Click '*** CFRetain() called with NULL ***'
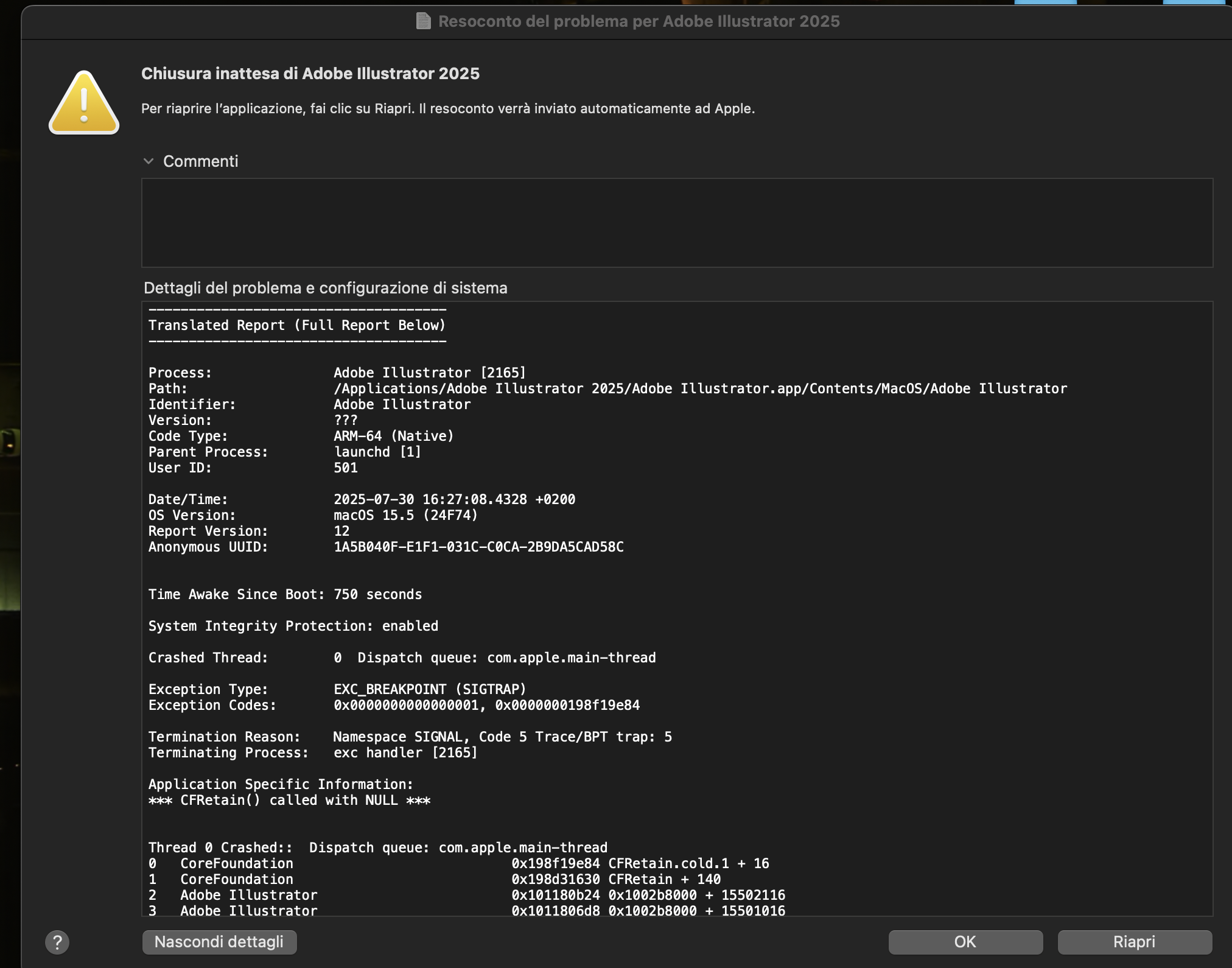This screenshot has height=968, width=1232. coord(289,800)
